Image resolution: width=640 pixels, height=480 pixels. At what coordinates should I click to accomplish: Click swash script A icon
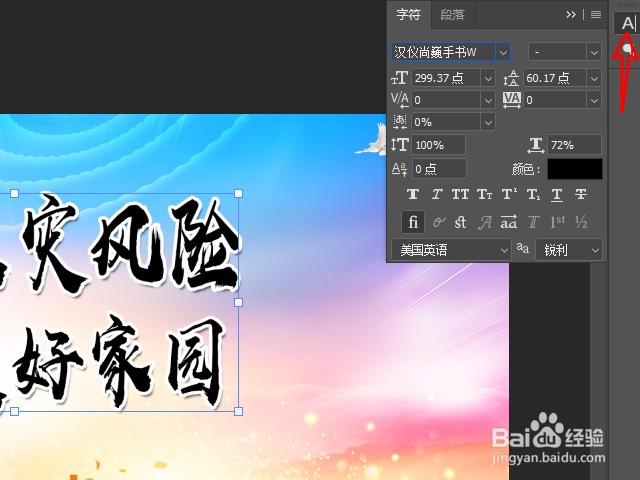click(485, 222)
